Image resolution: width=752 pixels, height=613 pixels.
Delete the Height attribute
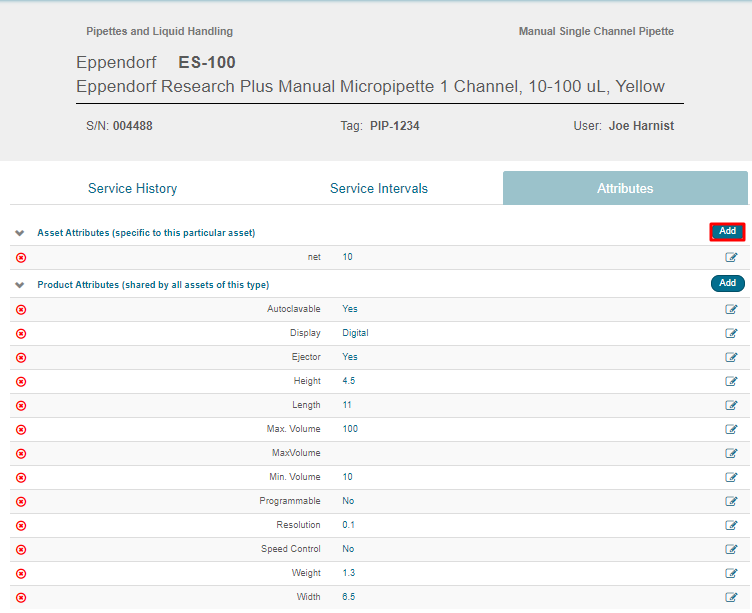(x=21, y=381)
